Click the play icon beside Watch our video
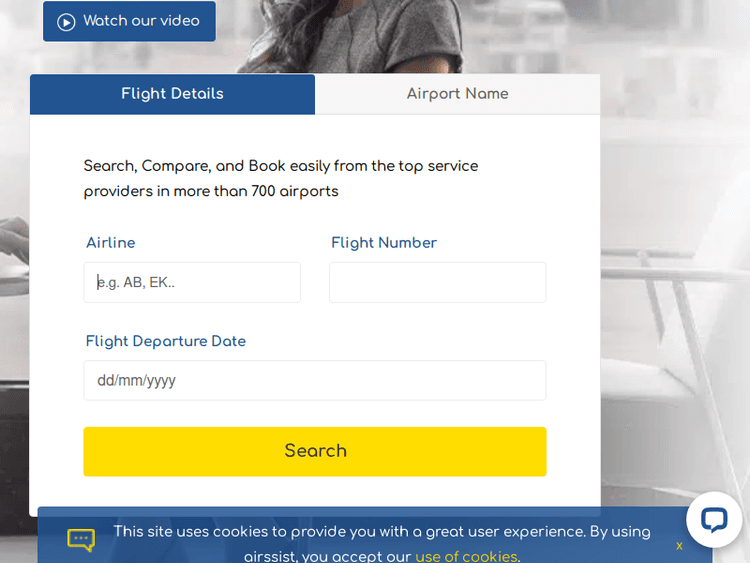Image resolution: width=750 pixels, height=563 pixels. click(66, 21)
